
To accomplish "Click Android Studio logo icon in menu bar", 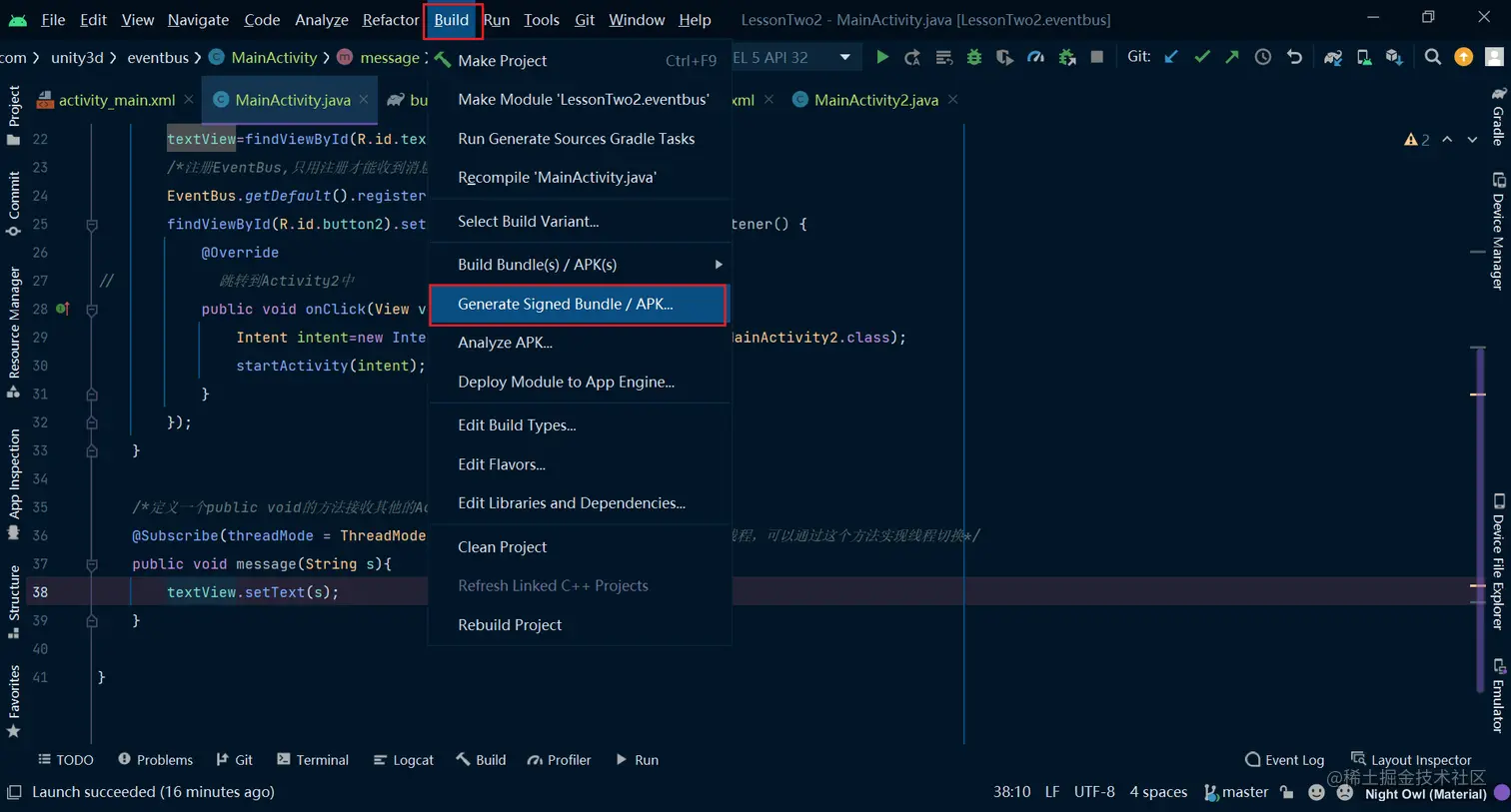I will 17,20.
